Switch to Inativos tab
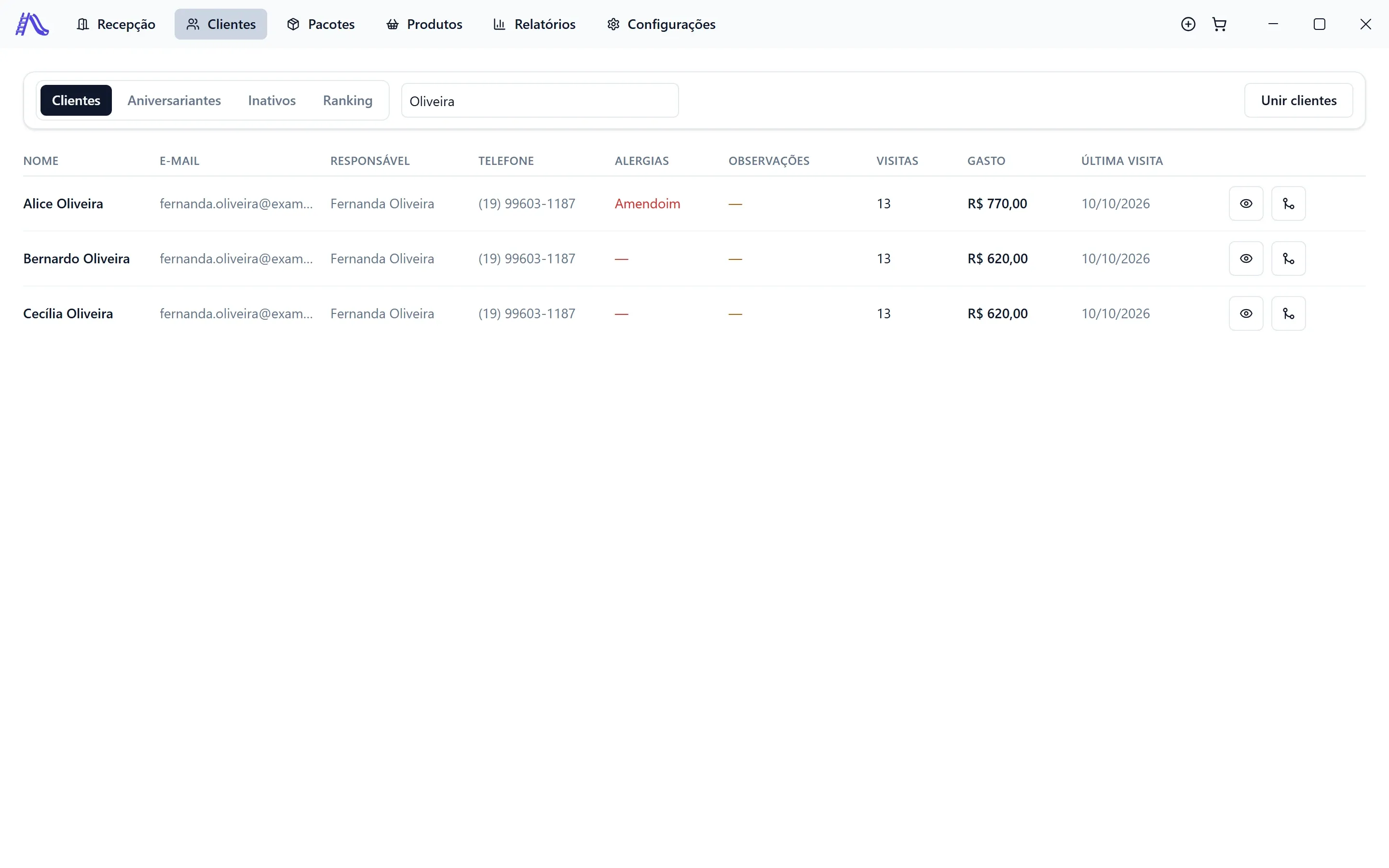 (x=272, y=100)
